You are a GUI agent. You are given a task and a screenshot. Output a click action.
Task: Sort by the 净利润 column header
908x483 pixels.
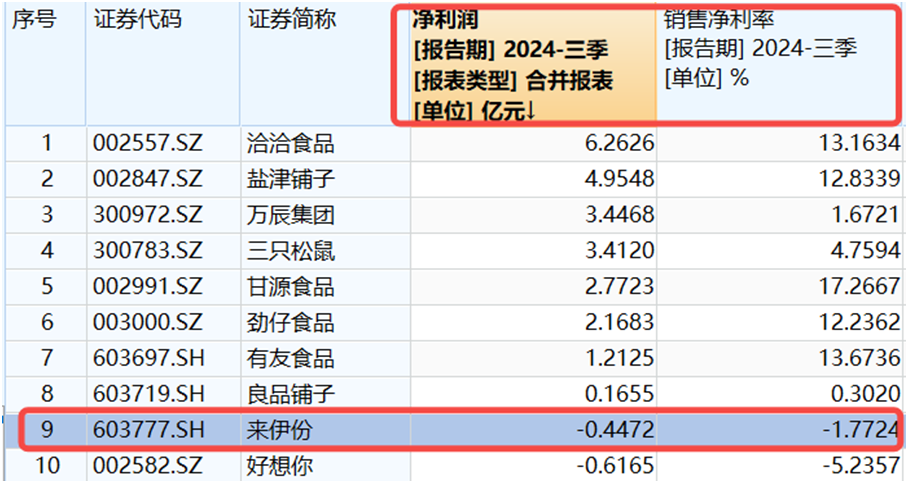(533, 64)
